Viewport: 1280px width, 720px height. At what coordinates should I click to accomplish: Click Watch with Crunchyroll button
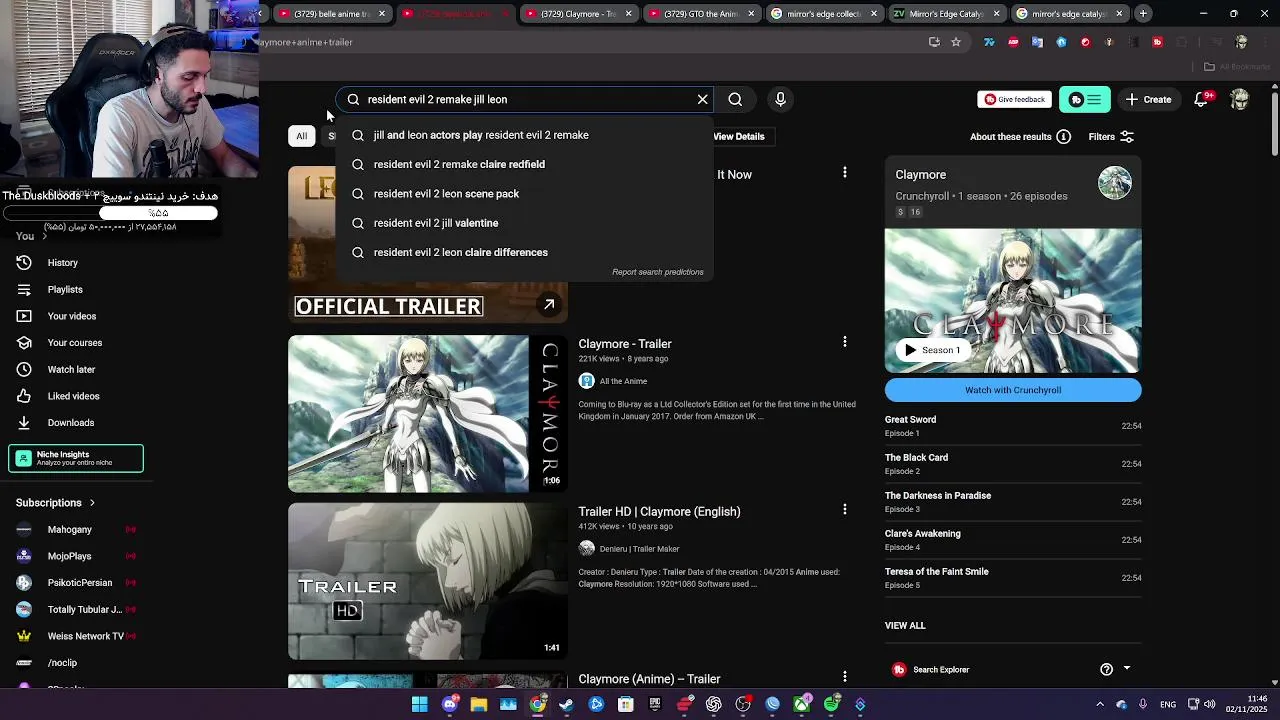tap(1013, 390)
